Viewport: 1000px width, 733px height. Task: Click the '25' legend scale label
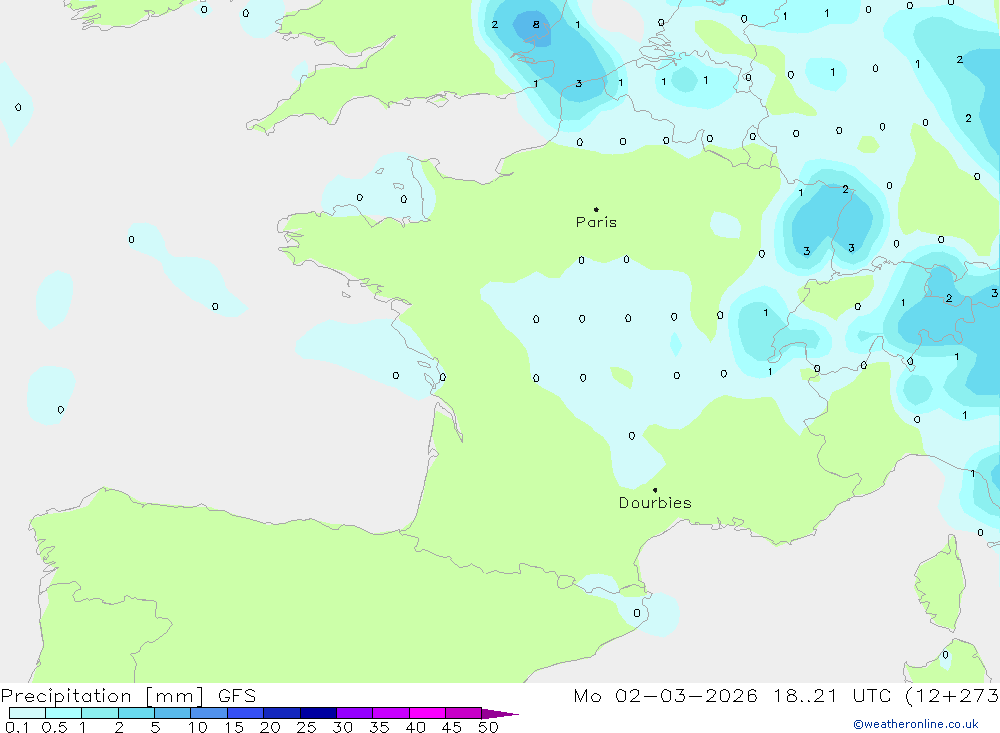[307, 727]
